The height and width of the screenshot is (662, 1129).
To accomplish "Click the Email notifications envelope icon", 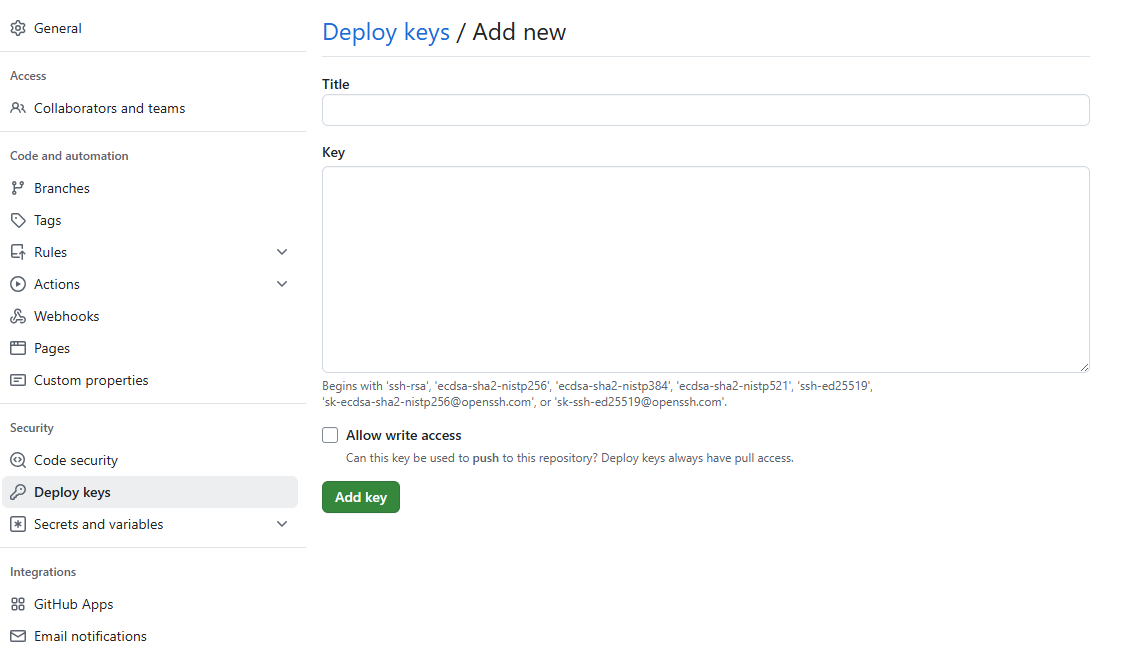I will (18, 636).
